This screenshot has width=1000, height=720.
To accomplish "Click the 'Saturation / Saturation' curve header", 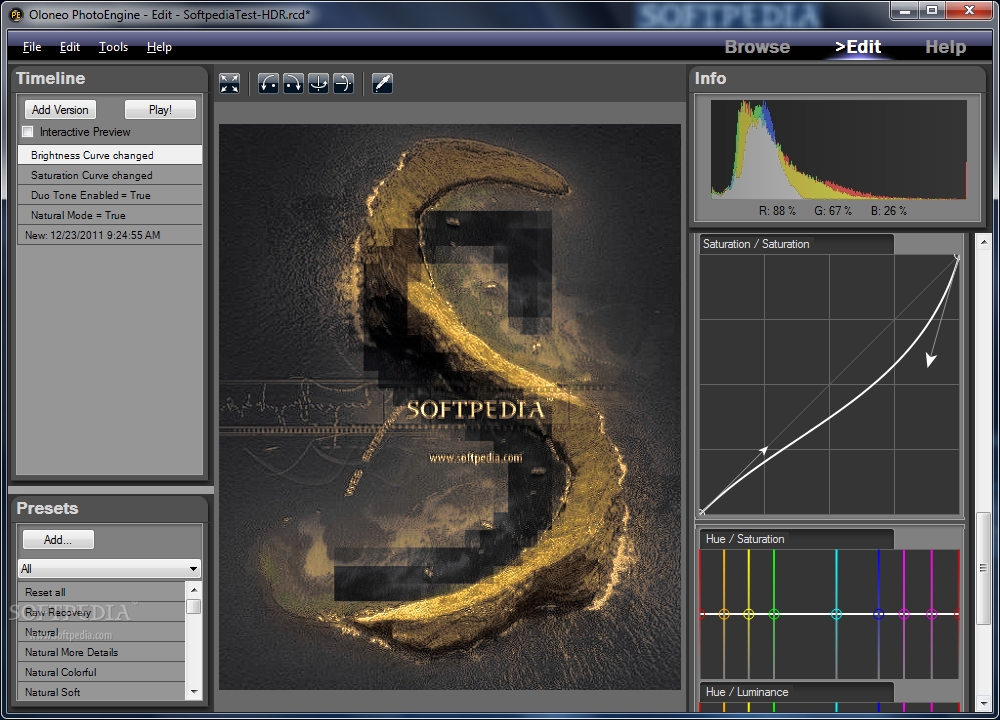I will (x=797, y=244).
